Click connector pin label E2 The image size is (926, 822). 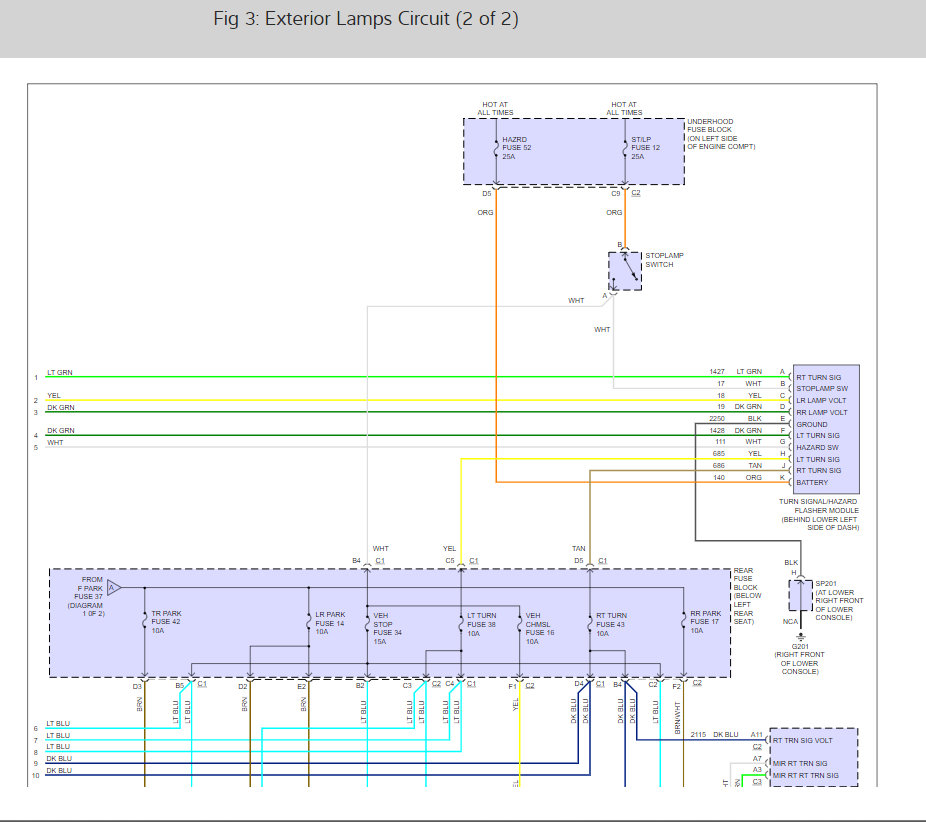(x=302, y=686)
